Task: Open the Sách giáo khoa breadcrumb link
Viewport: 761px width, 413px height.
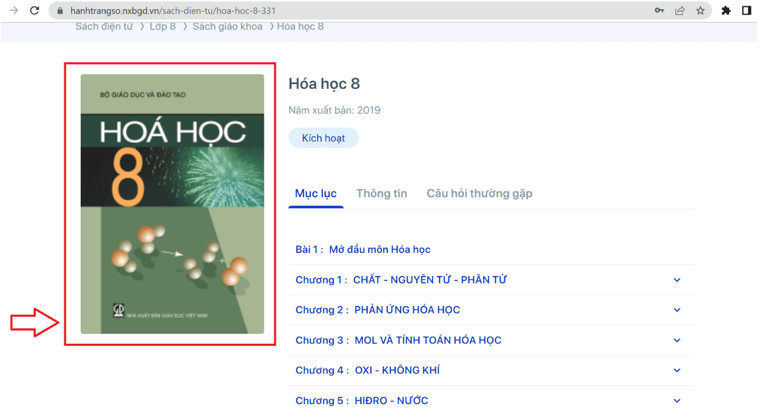Action: click(228, 27)
